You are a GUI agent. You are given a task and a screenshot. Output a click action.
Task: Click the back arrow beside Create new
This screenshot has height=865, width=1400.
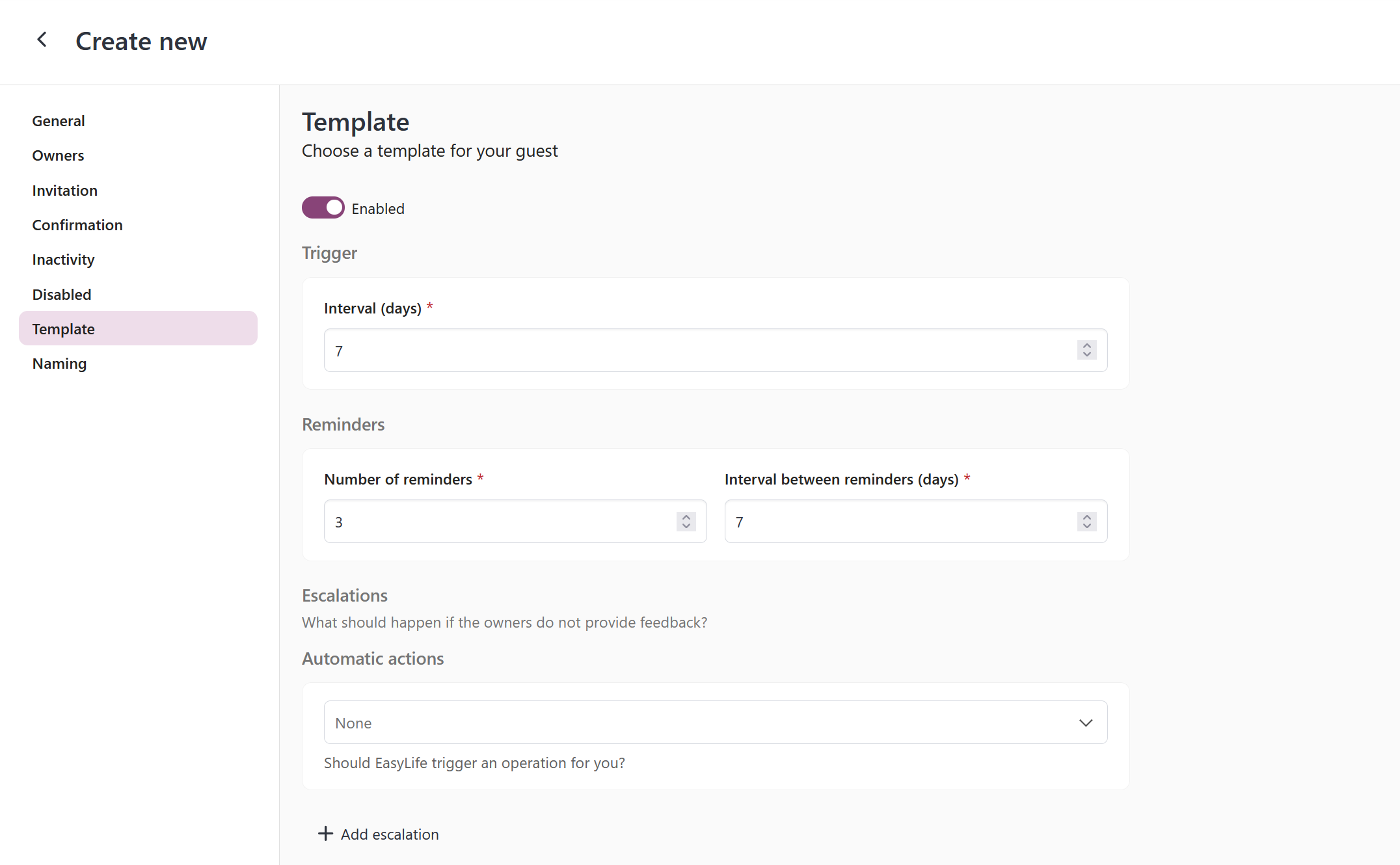click(x=42, y=40)
